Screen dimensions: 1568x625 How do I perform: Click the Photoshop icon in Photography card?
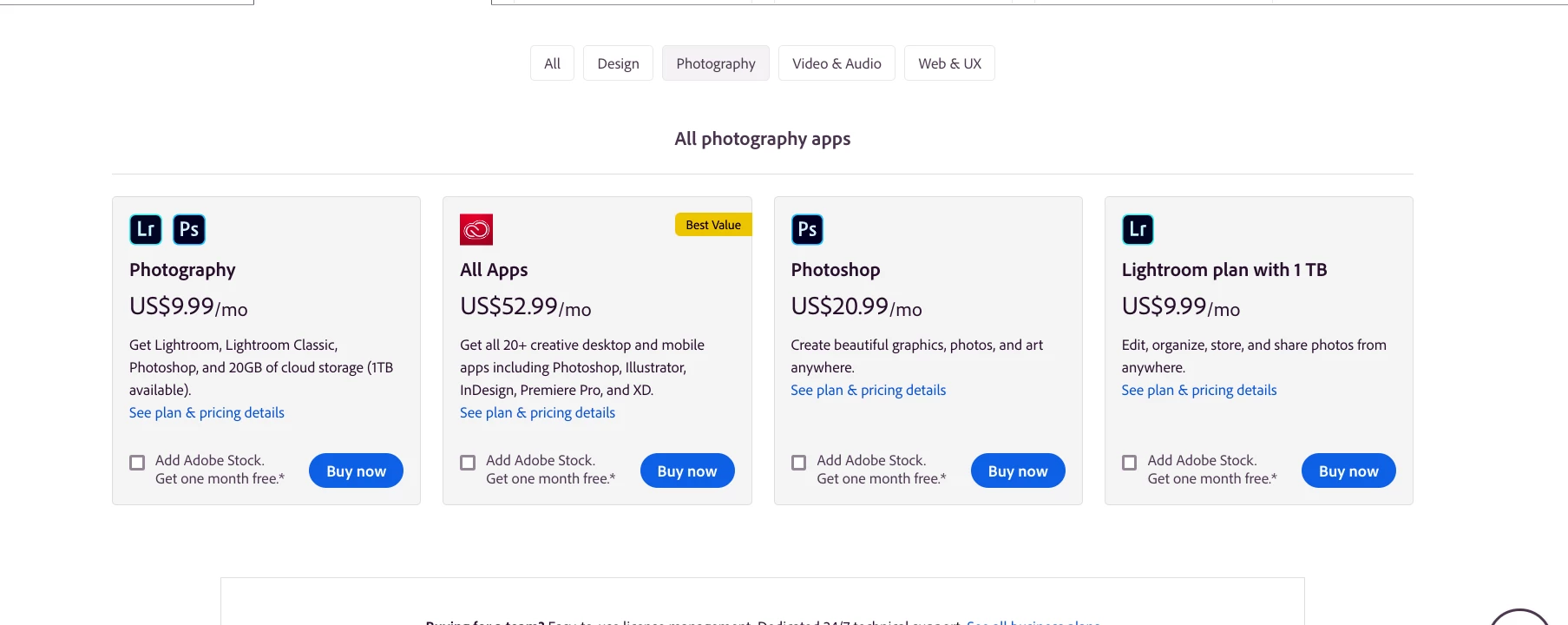[189, 229]
